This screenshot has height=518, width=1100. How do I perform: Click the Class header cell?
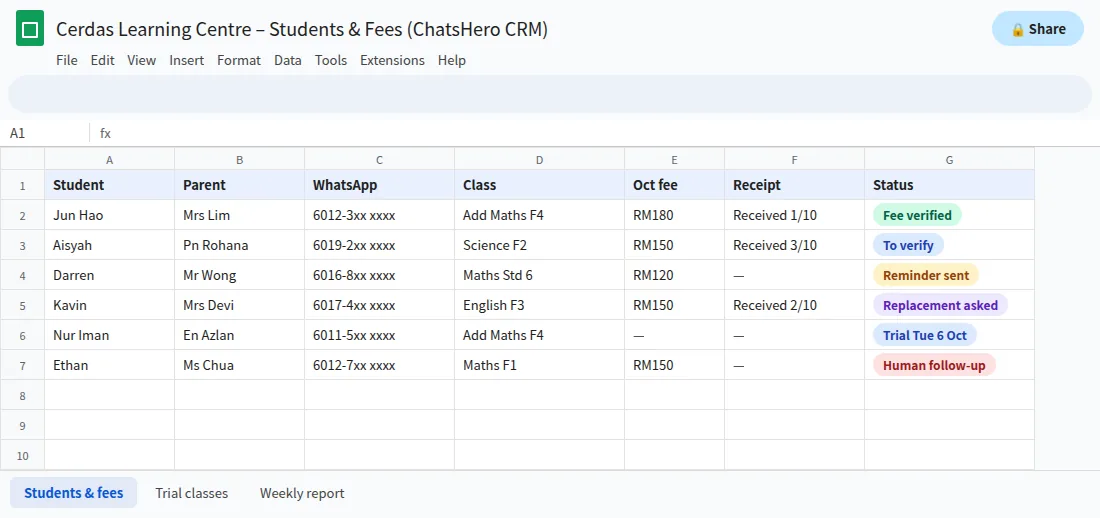(539, 185)
